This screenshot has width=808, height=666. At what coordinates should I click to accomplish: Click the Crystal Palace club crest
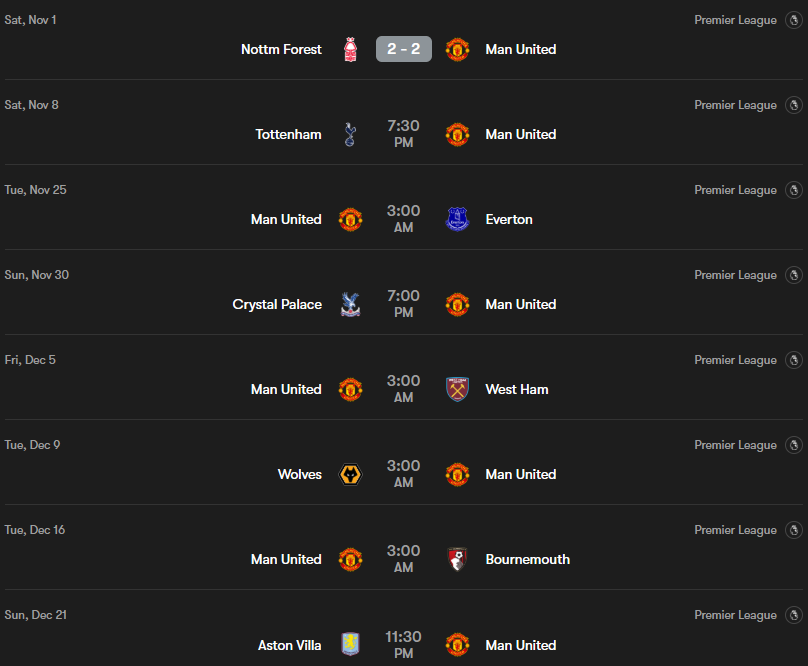pyautogui.click(x=350, y=304)
